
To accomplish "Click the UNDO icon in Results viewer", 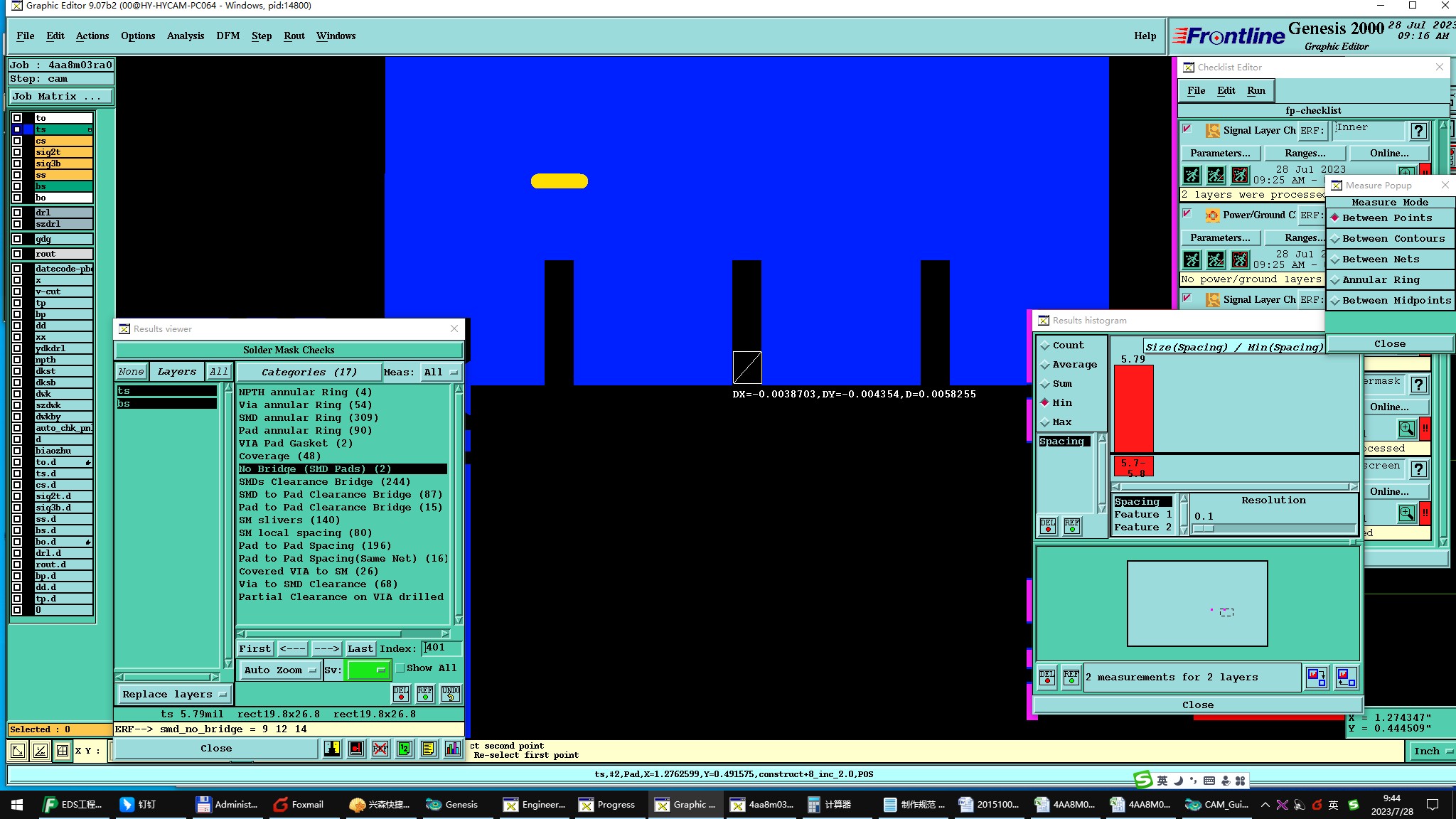I will [451, 693].
